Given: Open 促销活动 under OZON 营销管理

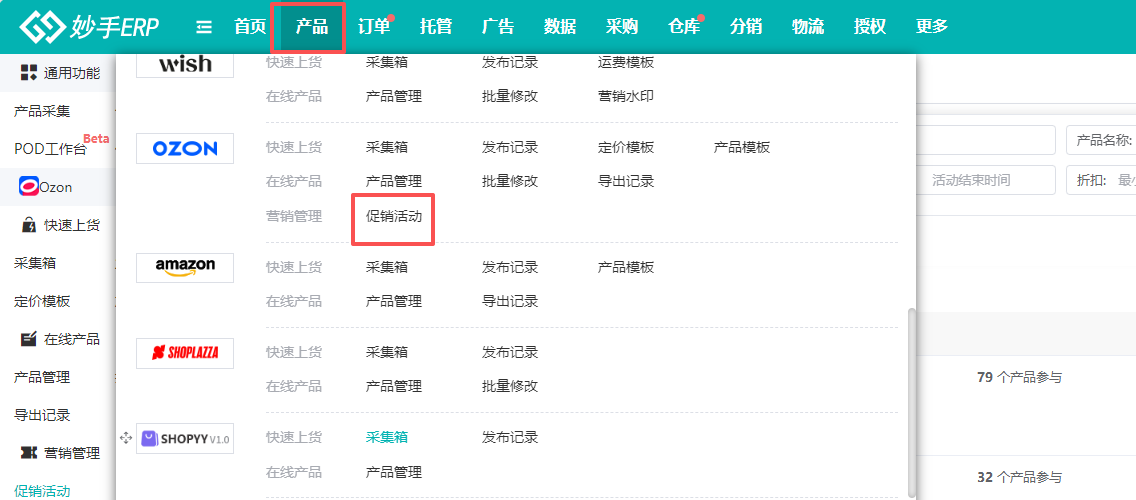Looking at the screenshot, I should (x=394, y=215).
